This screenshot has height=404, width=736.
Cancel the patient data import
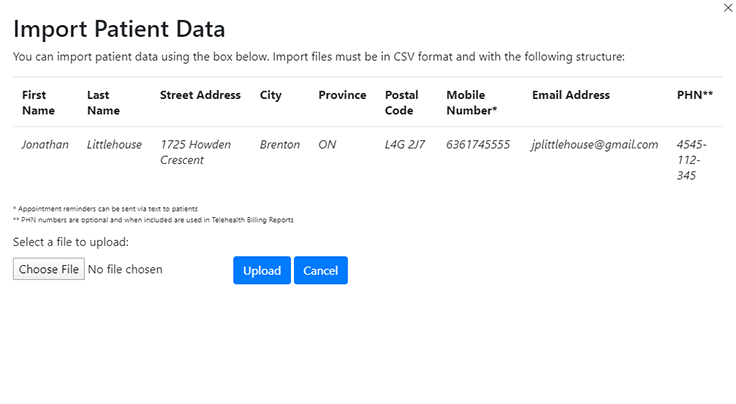(x=321, y=270)
